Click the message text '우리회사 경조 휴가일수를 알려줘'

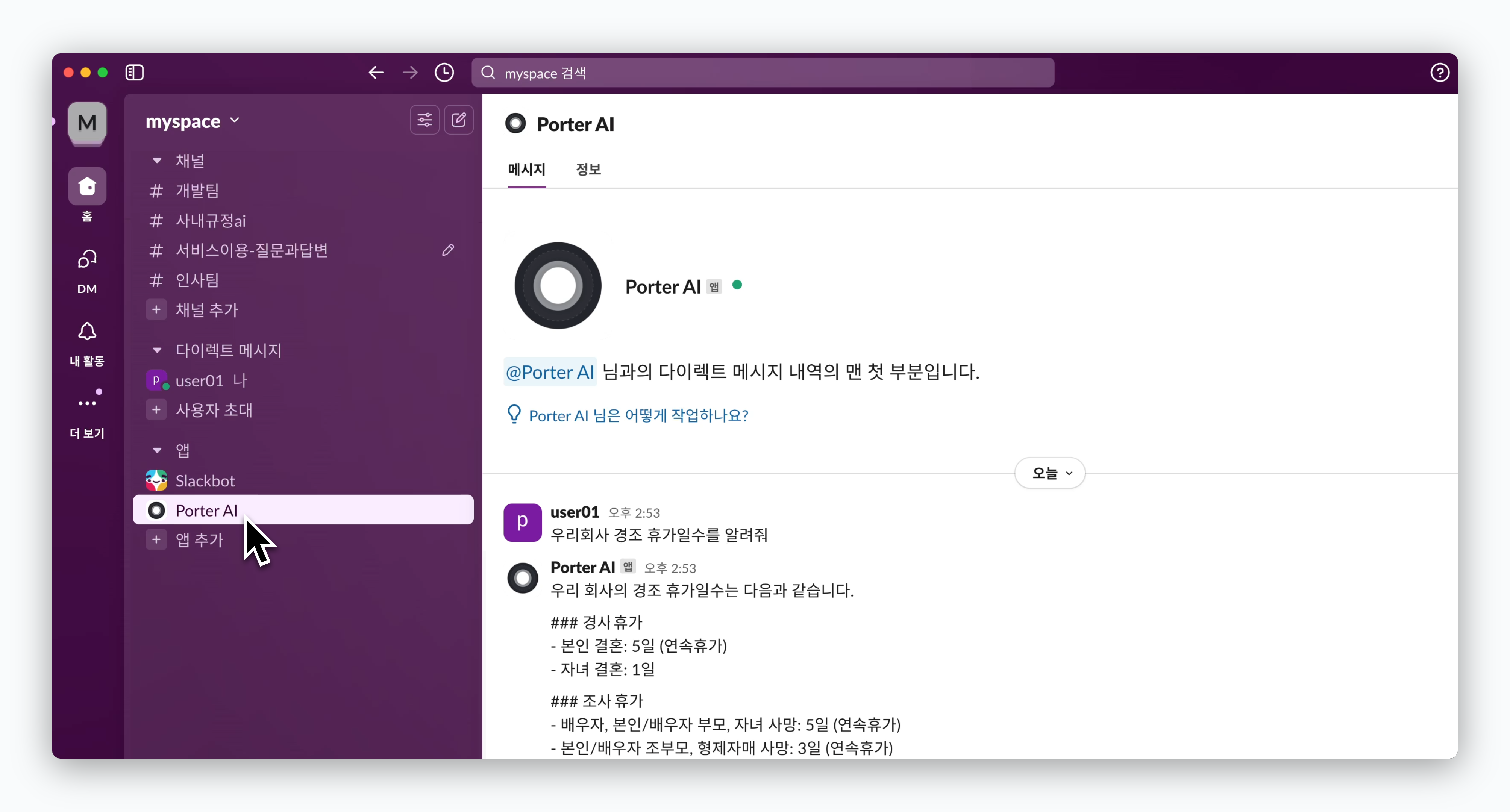pos(659,535)
